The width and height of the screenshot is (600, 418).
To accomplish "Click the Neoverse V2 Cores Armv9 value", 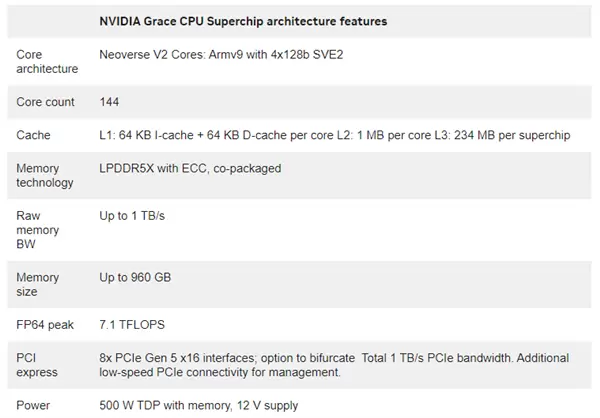I will coord(224,53).
